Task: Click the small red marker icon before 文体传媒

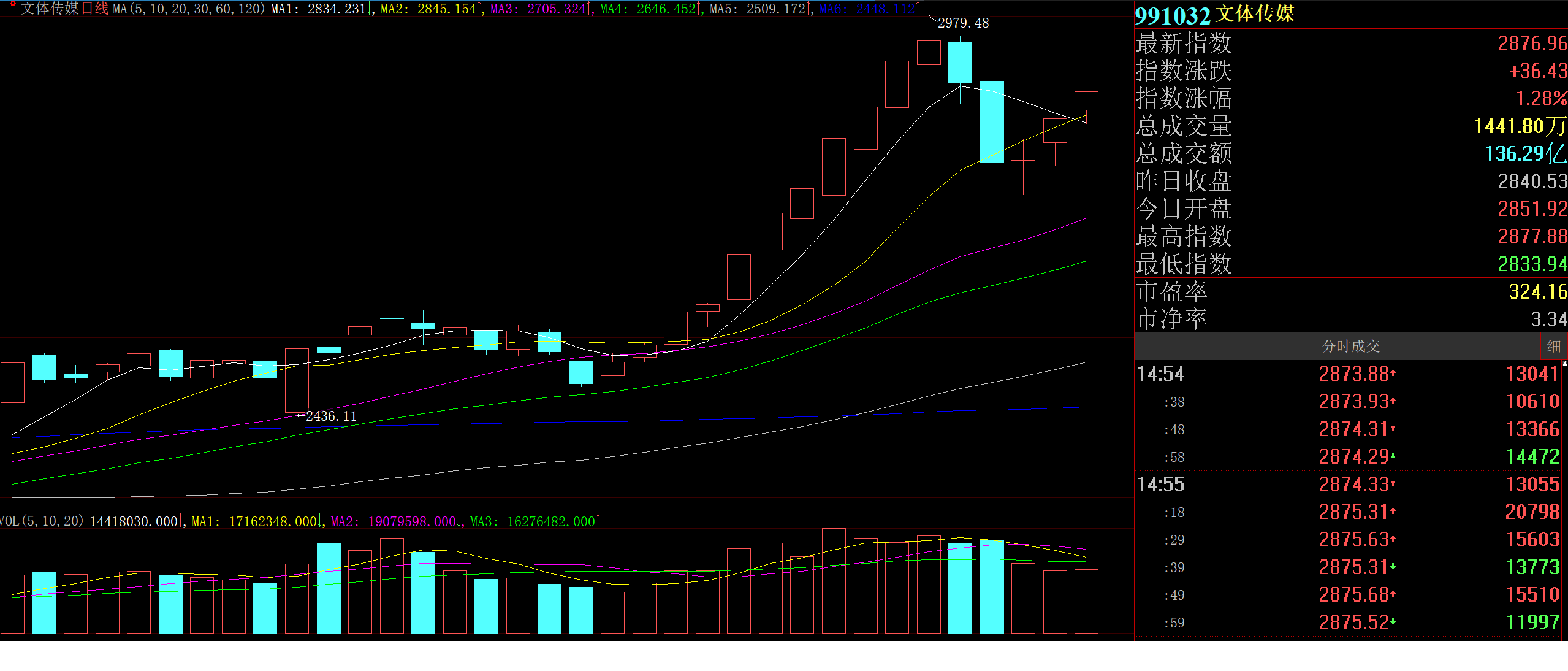Action: click(x=12, y=4)
